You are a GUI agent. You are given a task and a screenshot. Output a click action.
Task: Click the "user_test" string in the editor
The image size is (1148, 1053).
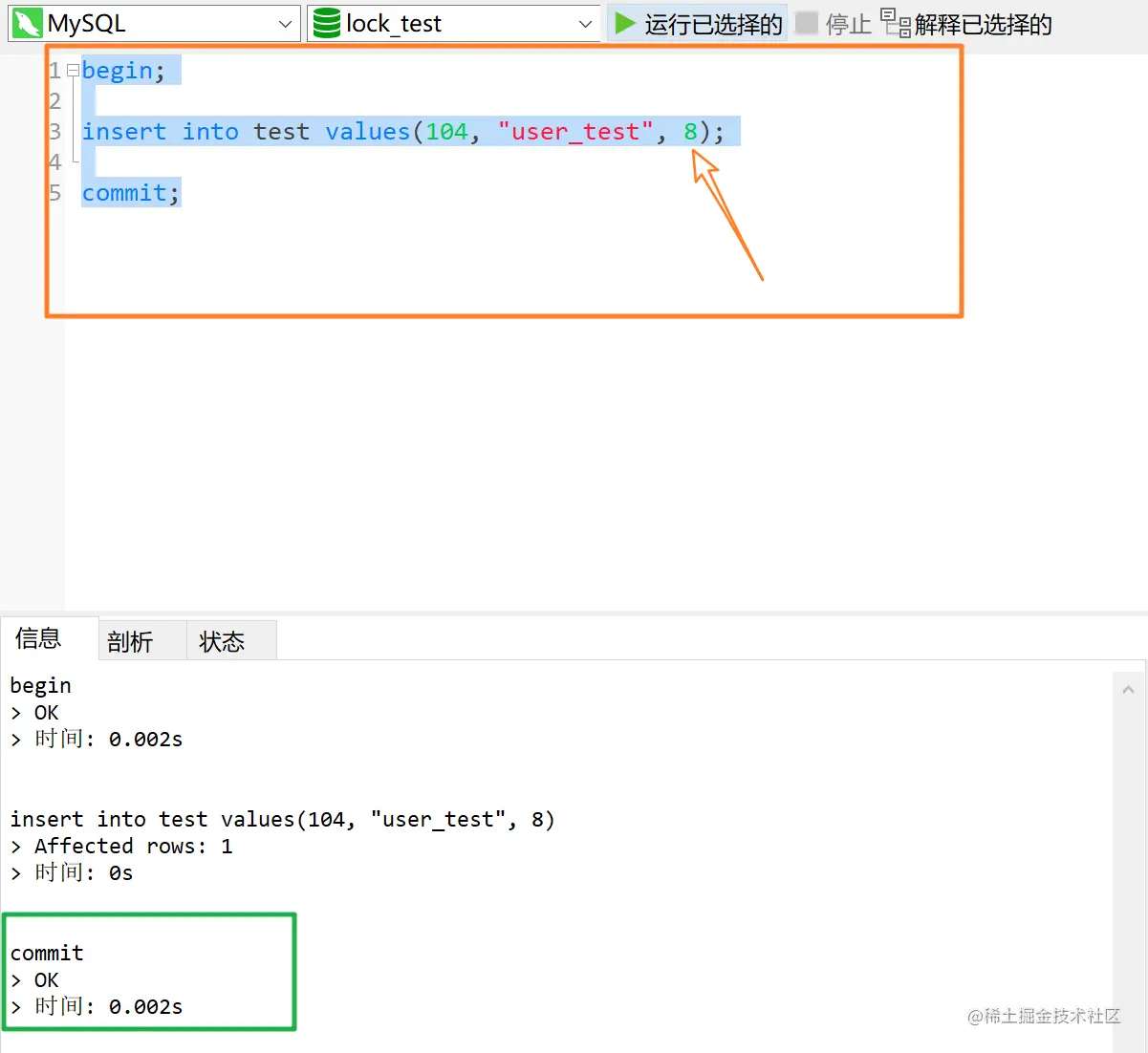(x=575, y=132)
